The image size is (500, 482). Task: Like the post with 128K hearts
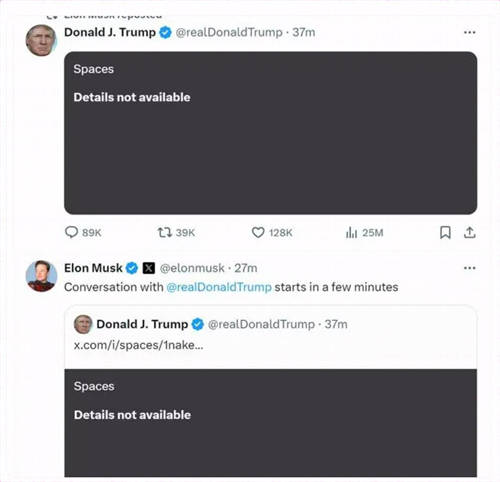coord(258,232)
